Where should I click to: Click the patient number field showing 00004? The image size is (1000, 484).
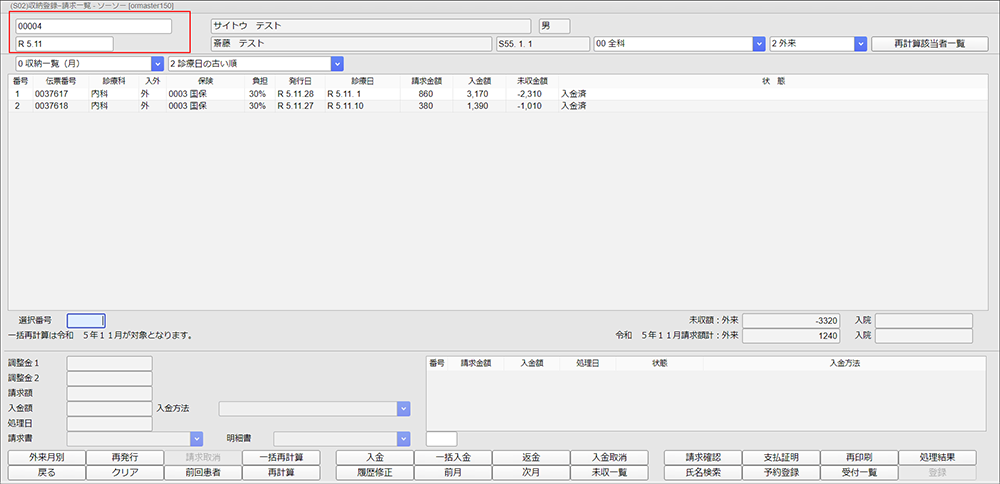93,26
